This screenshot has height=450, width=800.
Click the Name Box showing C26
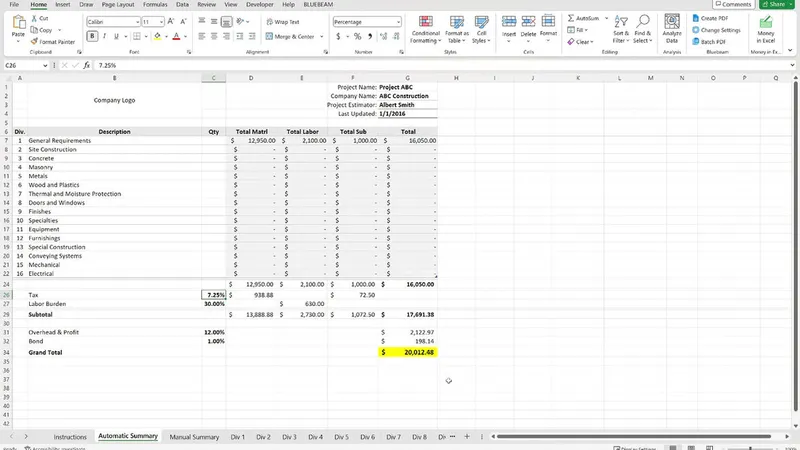(x=21, y=65)
